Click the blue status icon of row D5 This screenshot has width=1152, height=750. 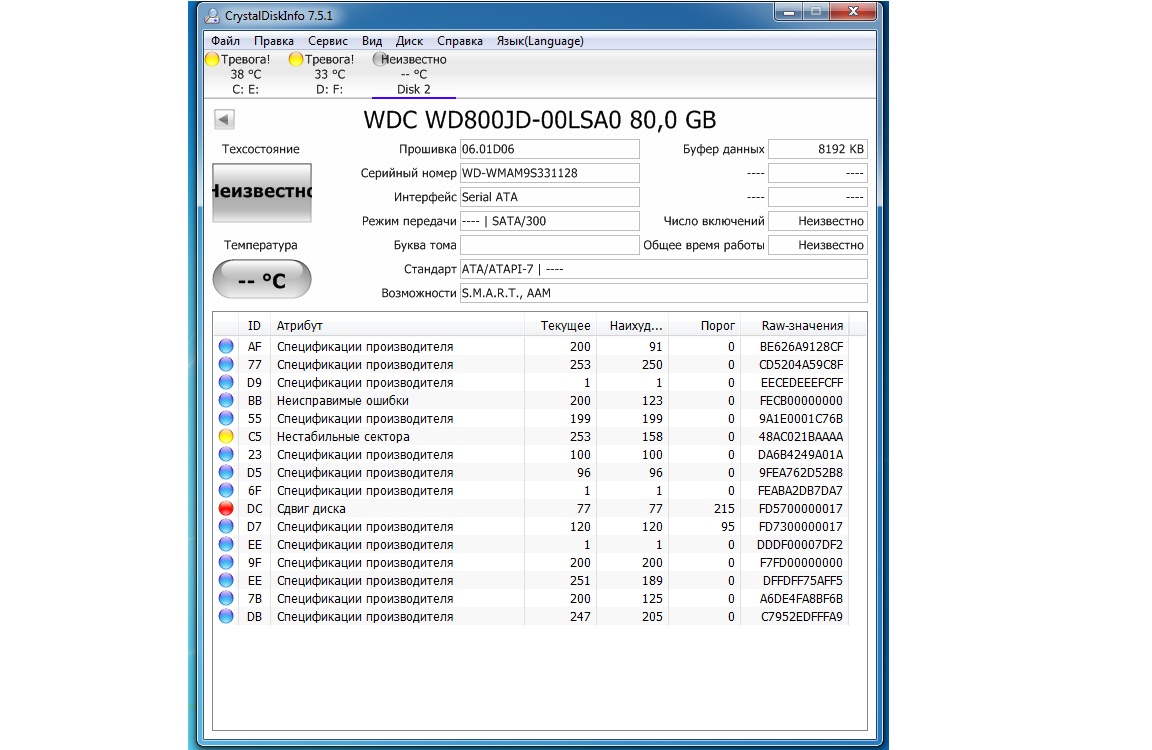(x=226, y=472)
